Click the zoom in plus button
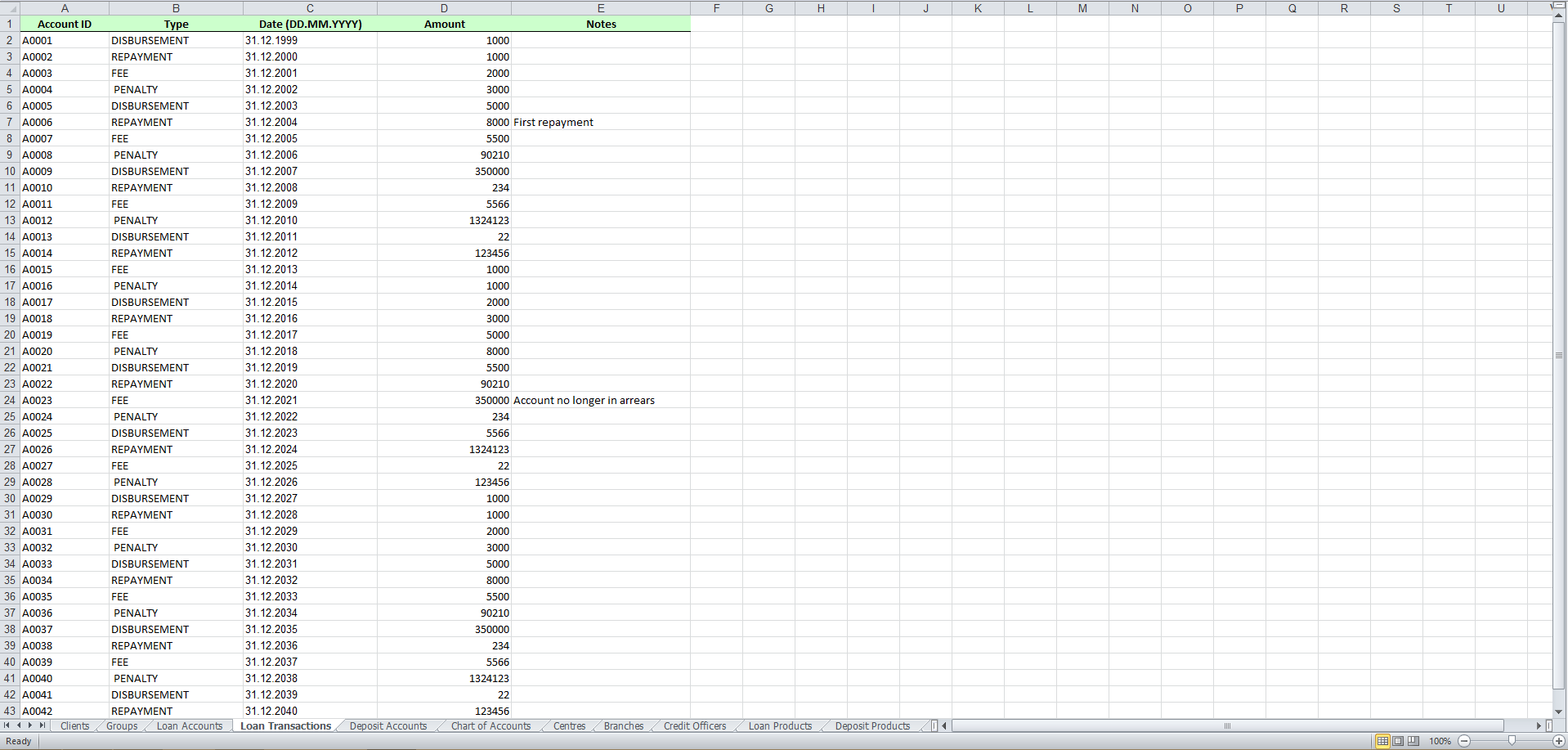Screen dimensions: 1568x750 [x=1558, y=741]
